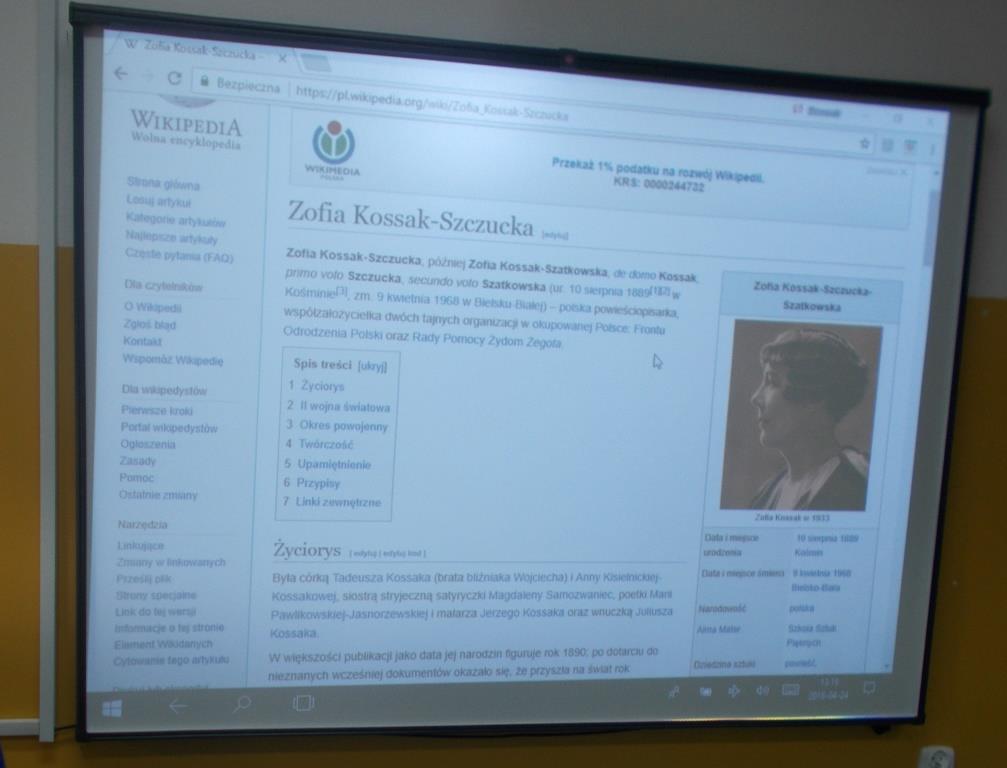
Task: Open Zgłoś błąd link
Action: (x=149, y=324)
